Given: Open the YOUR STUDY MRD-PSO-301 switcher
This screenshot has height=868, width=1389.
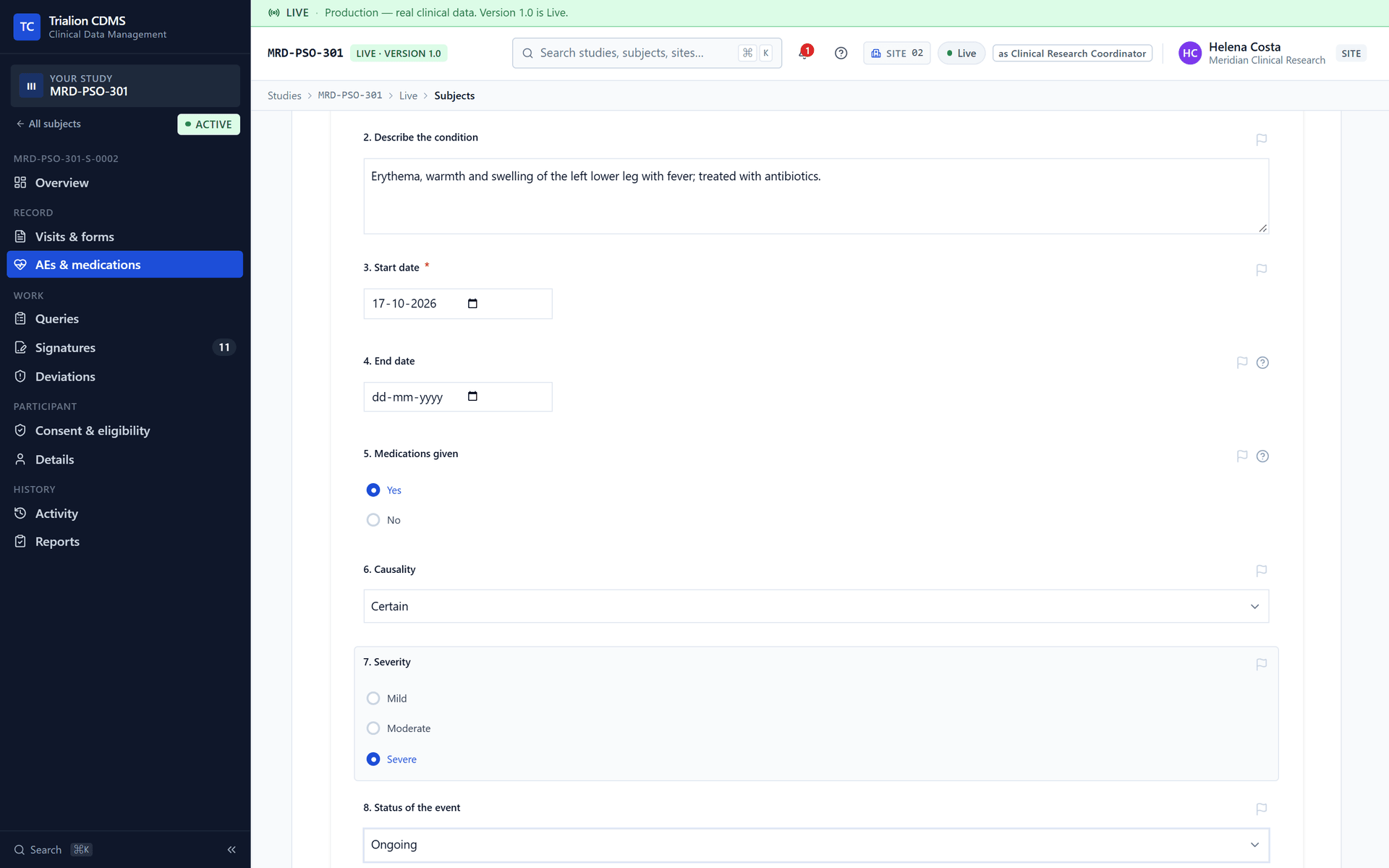Looking at the screenshot, I should pos(125,85).
